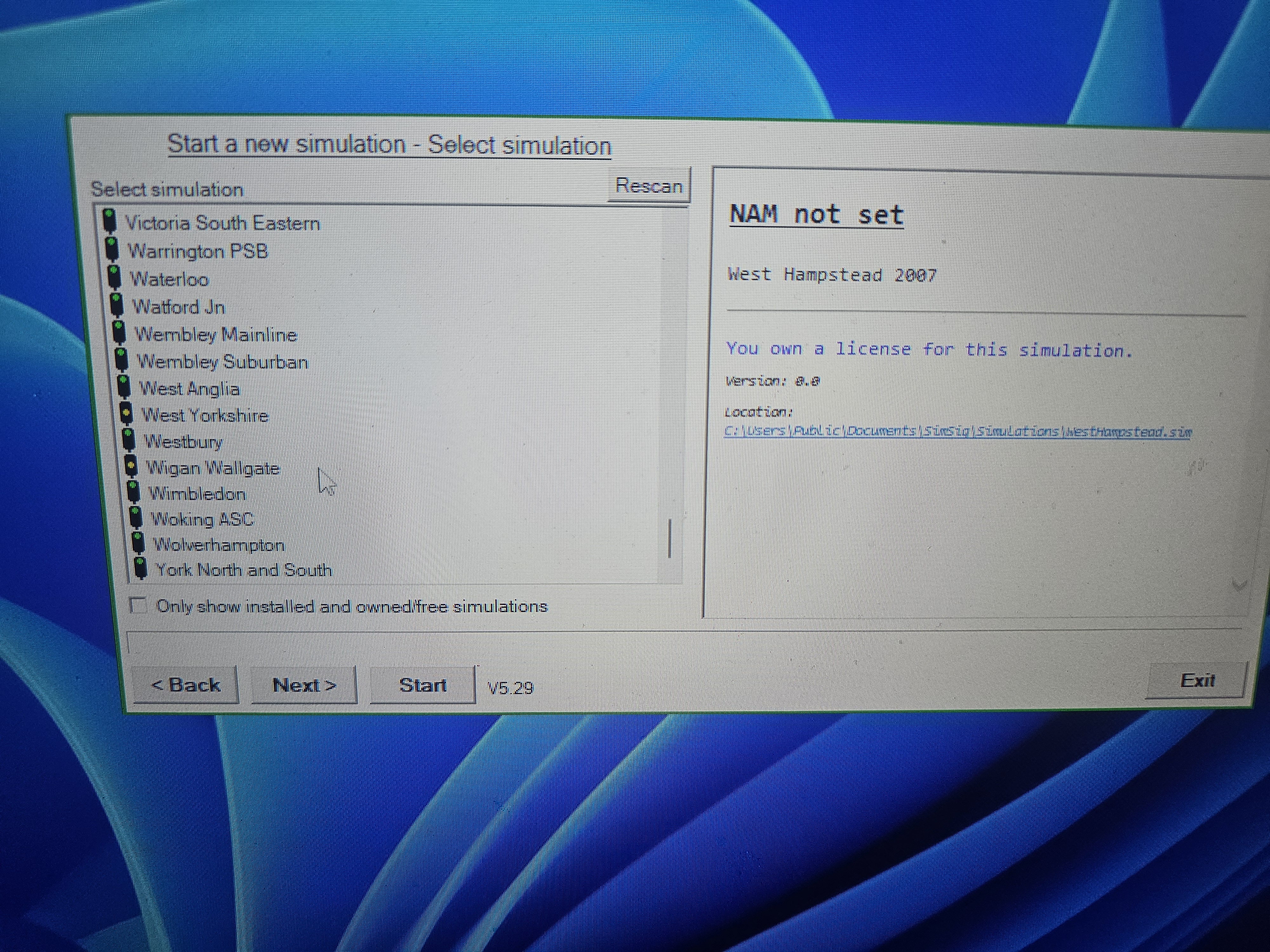
Task: Click West Hampstead 2007 description text
Action: 832,275
